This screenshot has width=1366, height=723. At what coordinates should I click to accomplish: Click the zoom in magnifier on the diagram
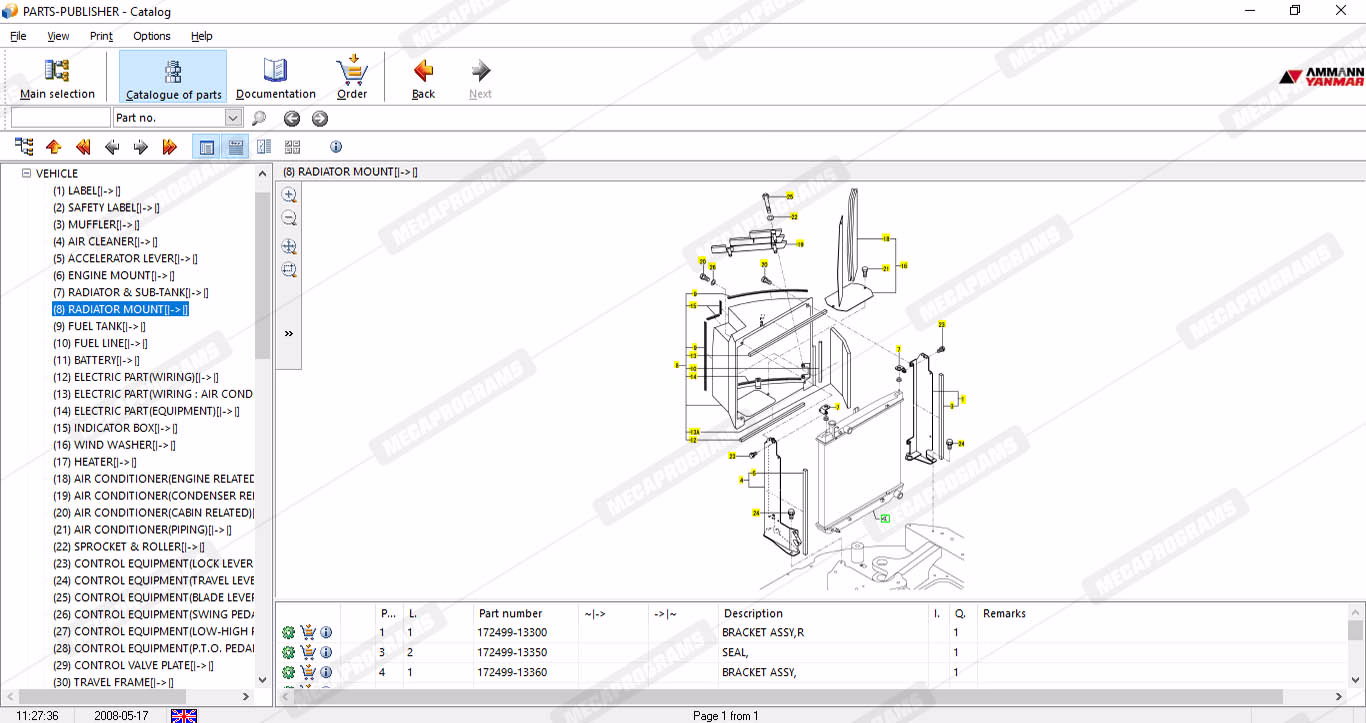click(289, 195)
